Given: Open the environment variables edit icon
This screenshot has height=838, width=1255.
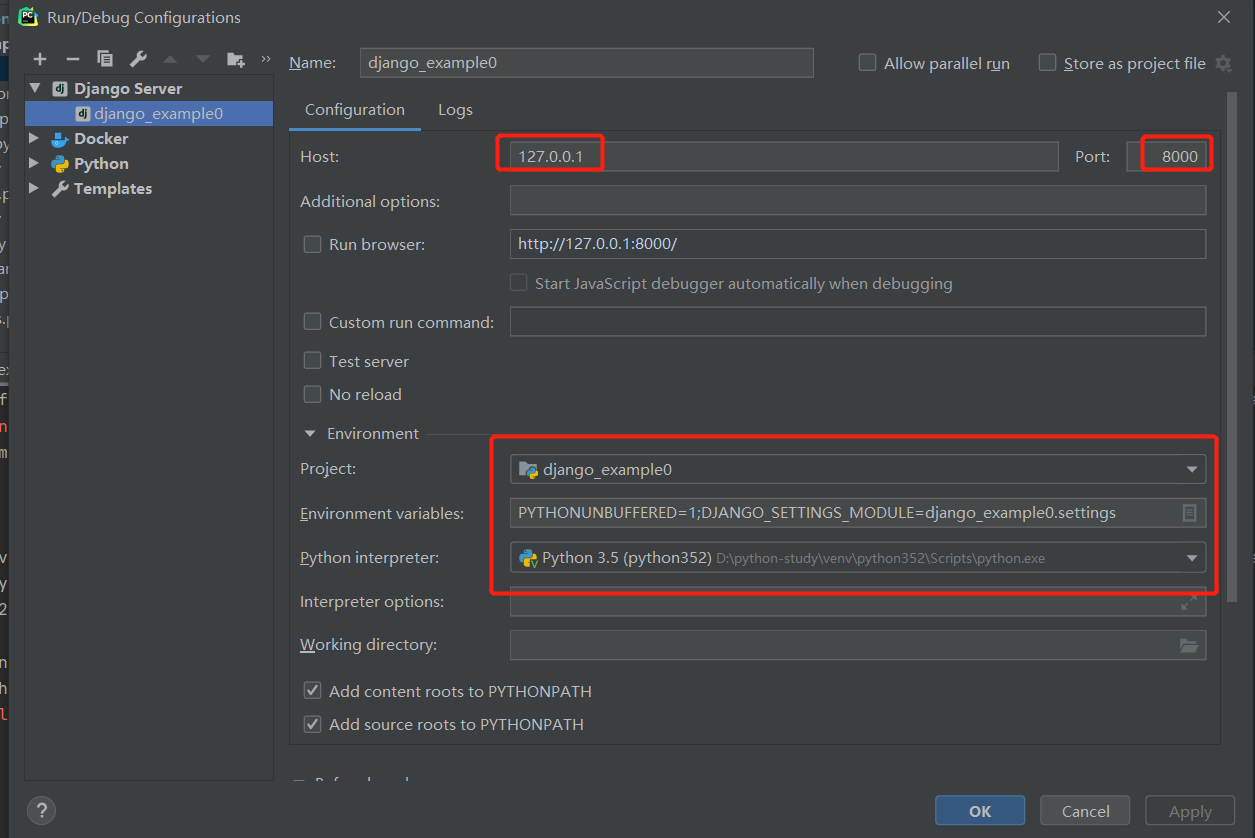Looking at the screenshot, I should 1189,513.
